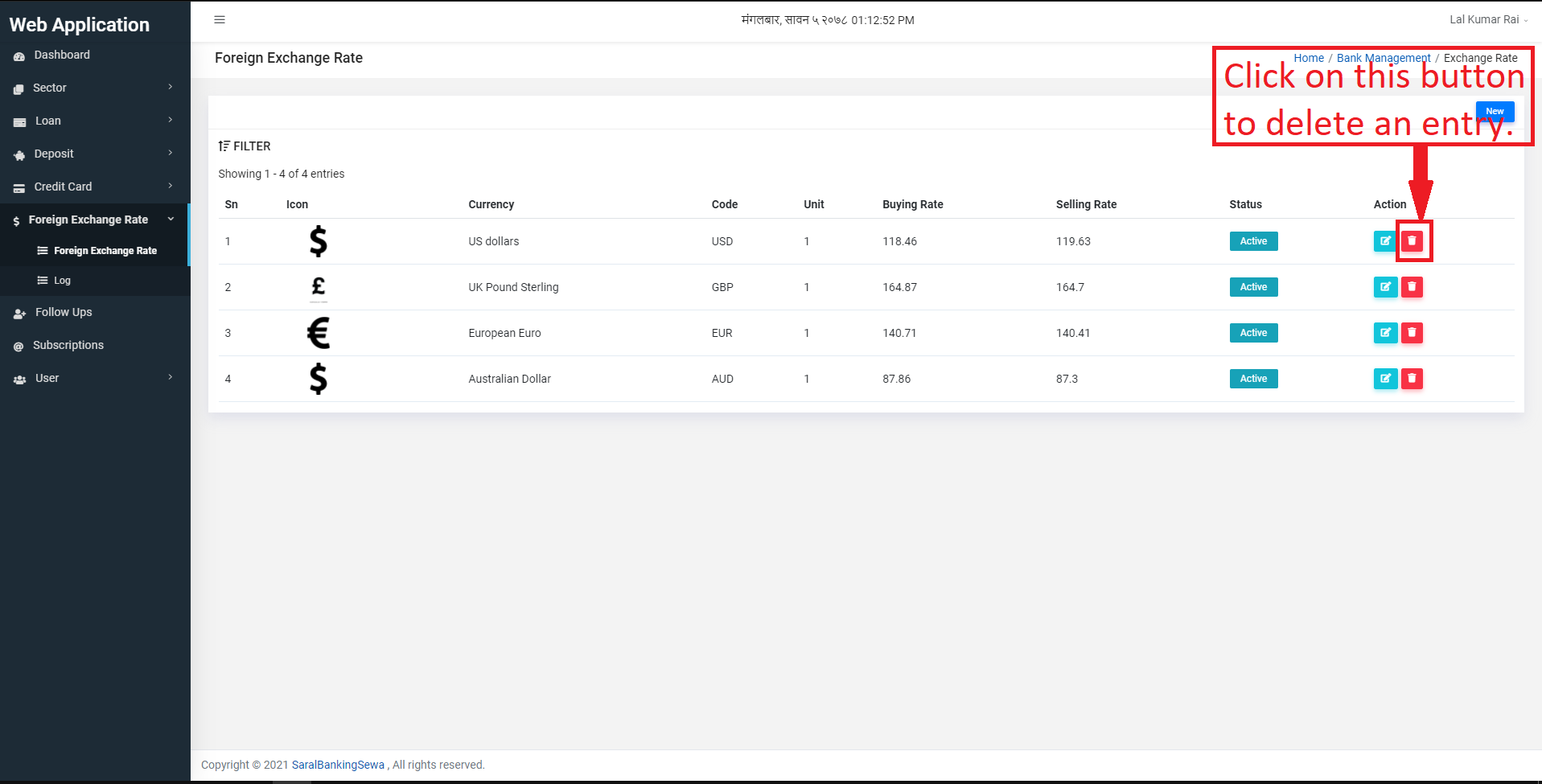
Task: Delete the Australian Dollar entry
Action: click(1412, 379)
